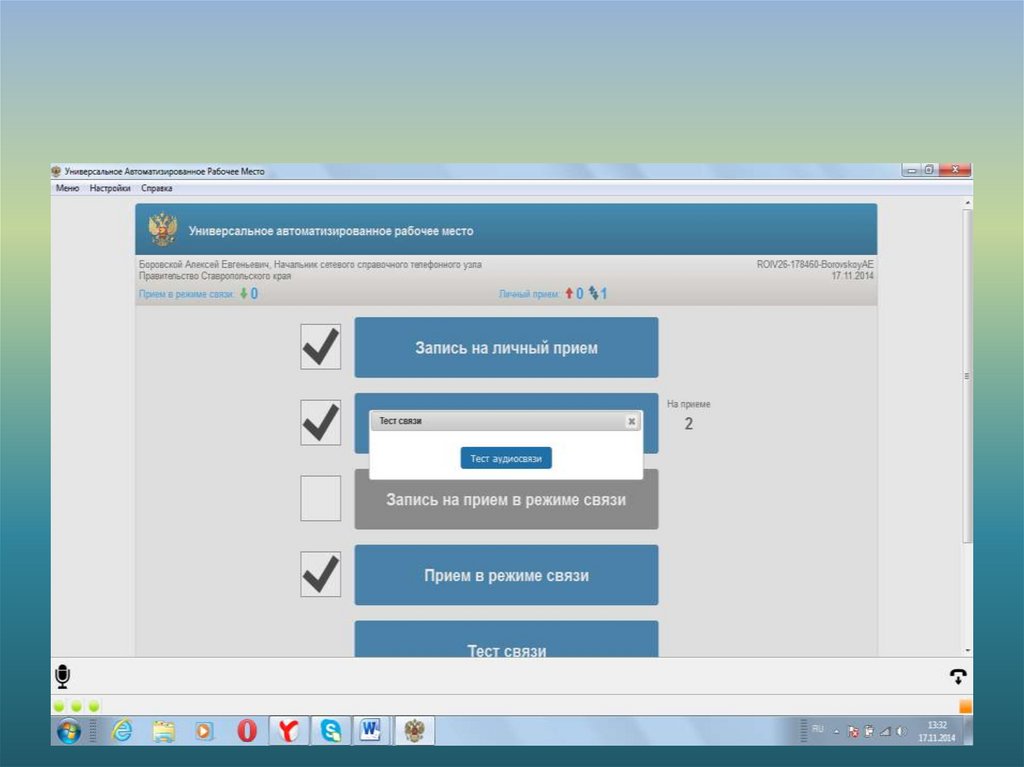The height and width of the screenshot is (767, 1024).
Task: Click the Windows Start button
Action: 69,731
